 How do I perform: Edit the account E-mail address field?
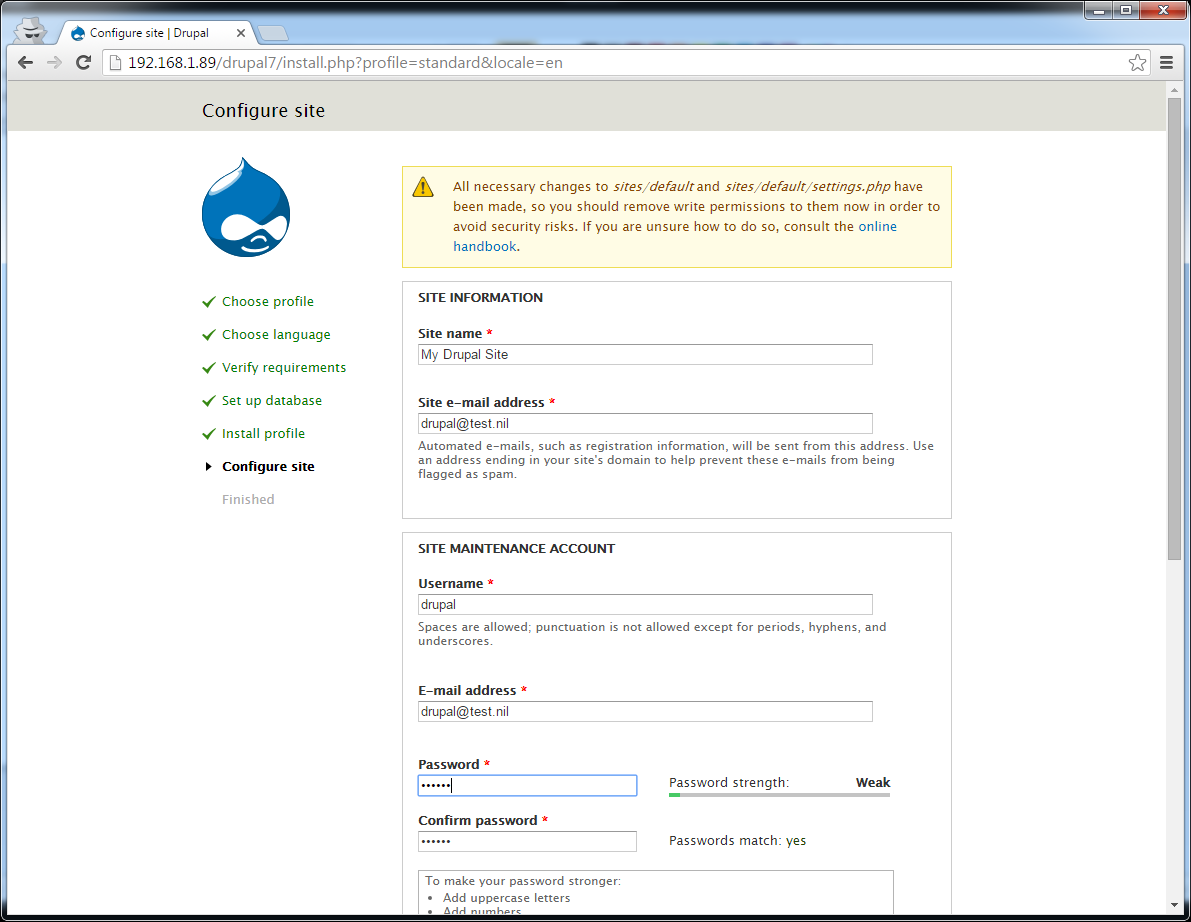[645, 712]
